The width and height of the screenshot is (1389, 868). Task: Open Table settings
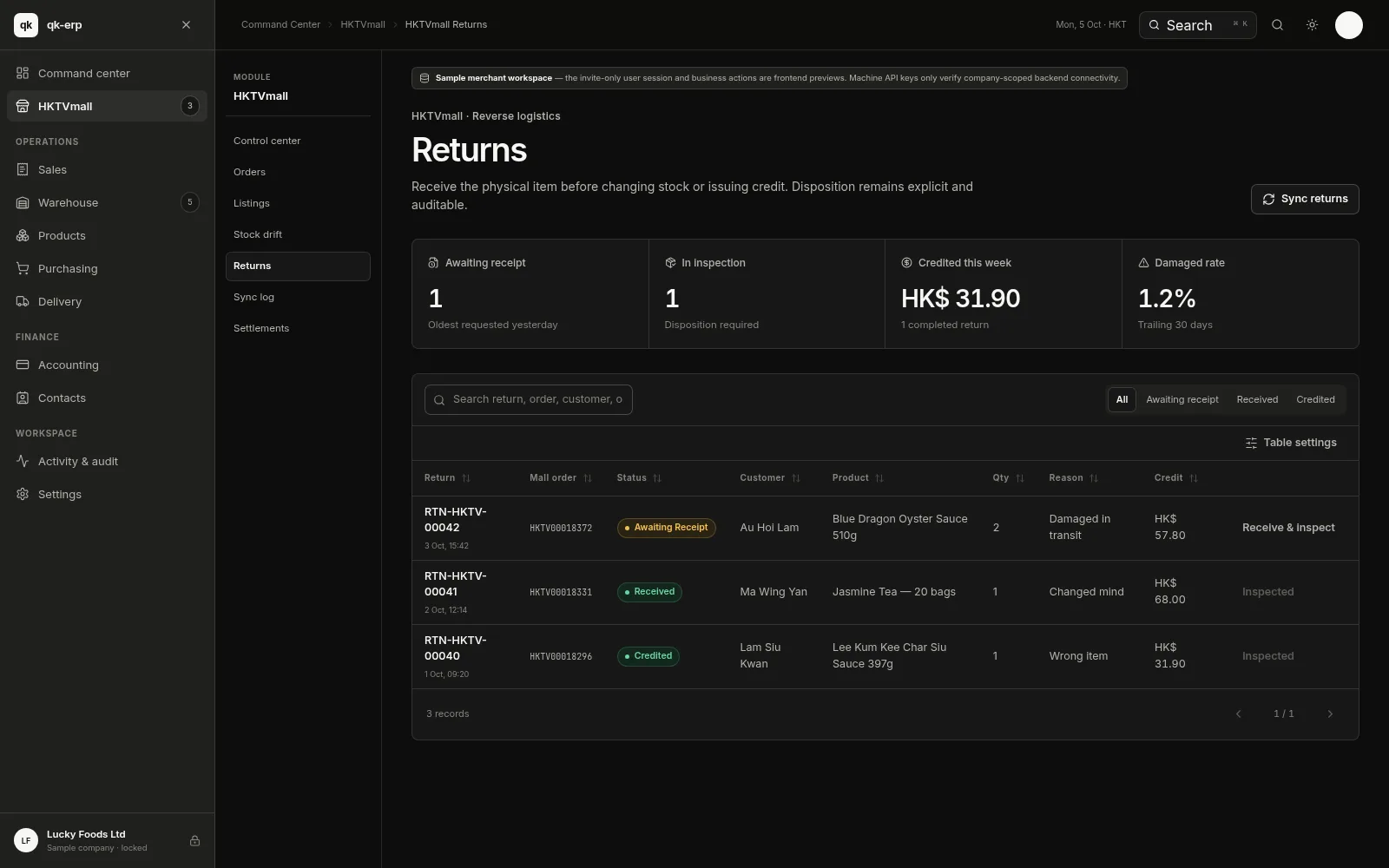click(1291, 444)
